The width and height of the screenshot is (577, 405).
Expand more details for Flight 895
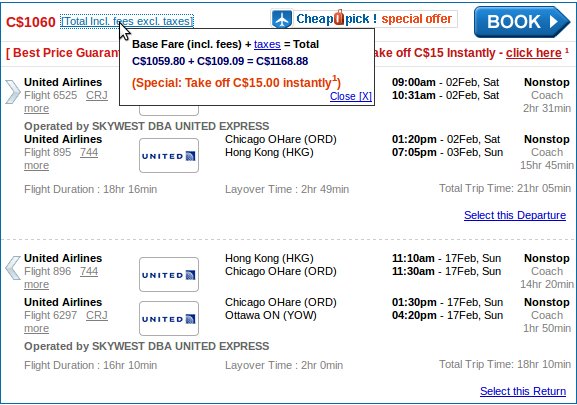(x=36, y=166)
